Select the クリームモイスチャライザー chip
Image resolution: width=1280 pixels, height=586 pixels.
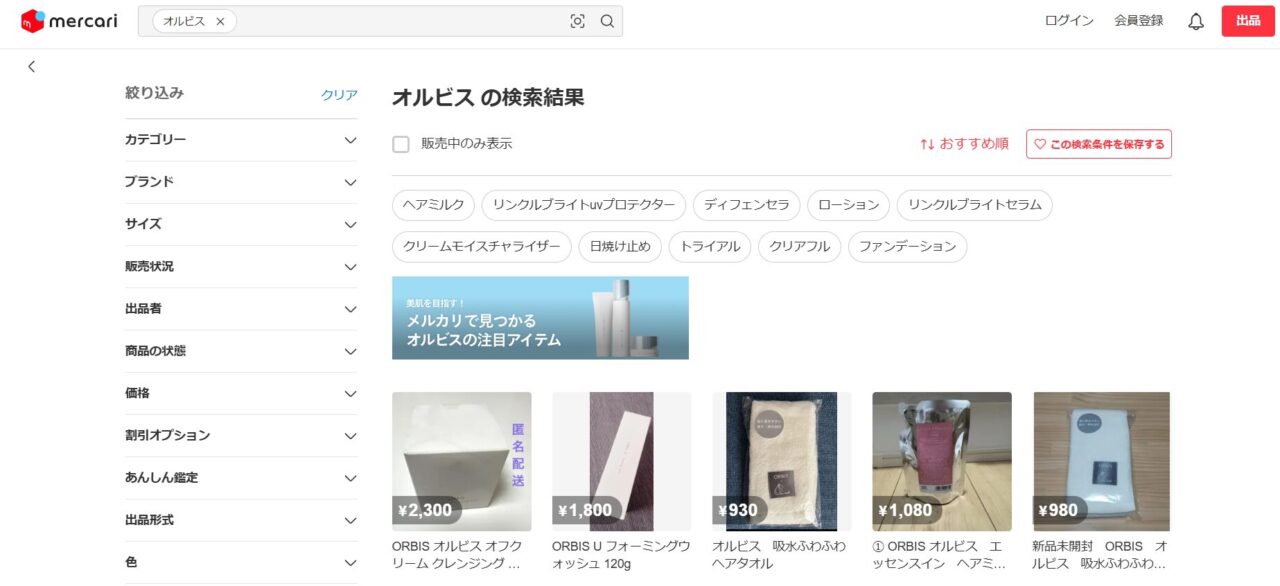482,247
